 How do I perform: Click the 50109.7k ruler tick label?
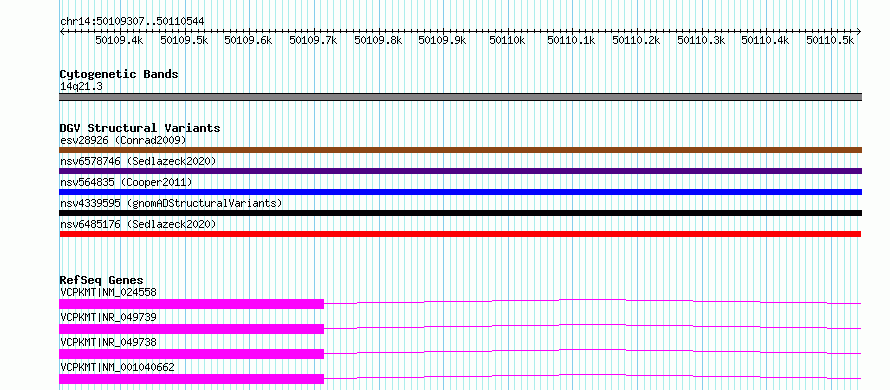point(313,40)
